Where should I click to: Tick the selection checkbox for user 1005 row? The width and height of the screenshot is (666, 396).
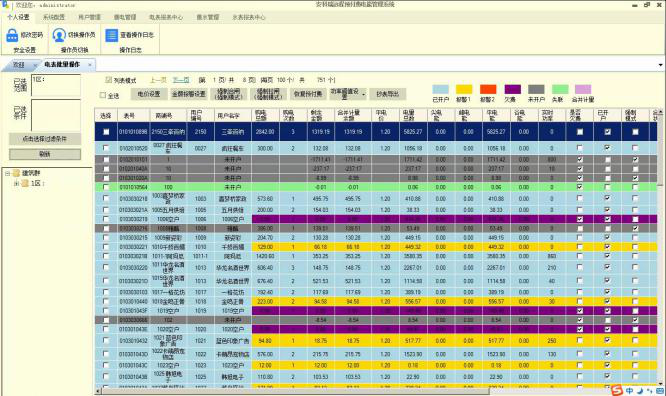pos(106,209)
